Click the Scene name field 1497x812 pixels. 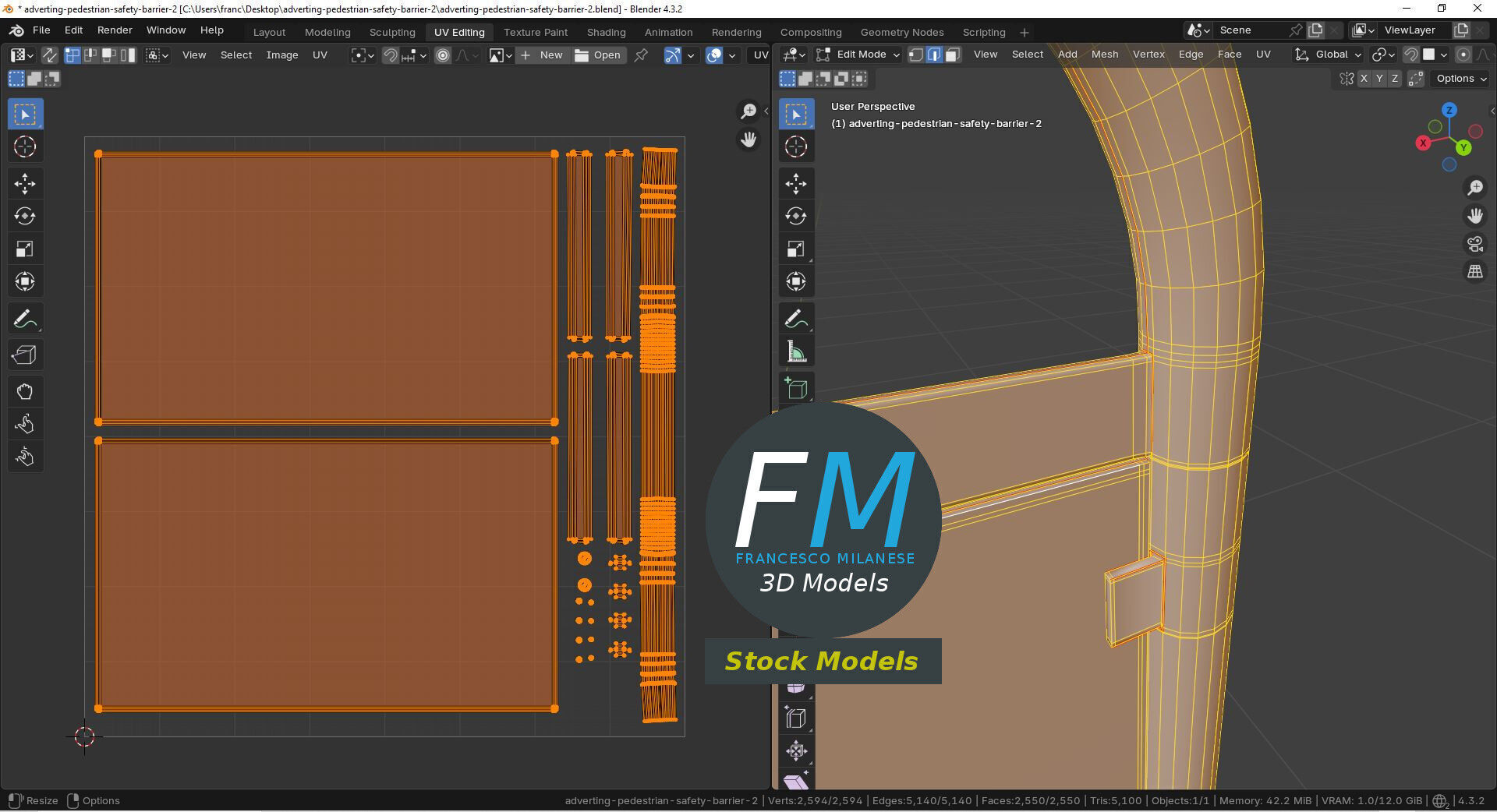tap(1251, 30)
